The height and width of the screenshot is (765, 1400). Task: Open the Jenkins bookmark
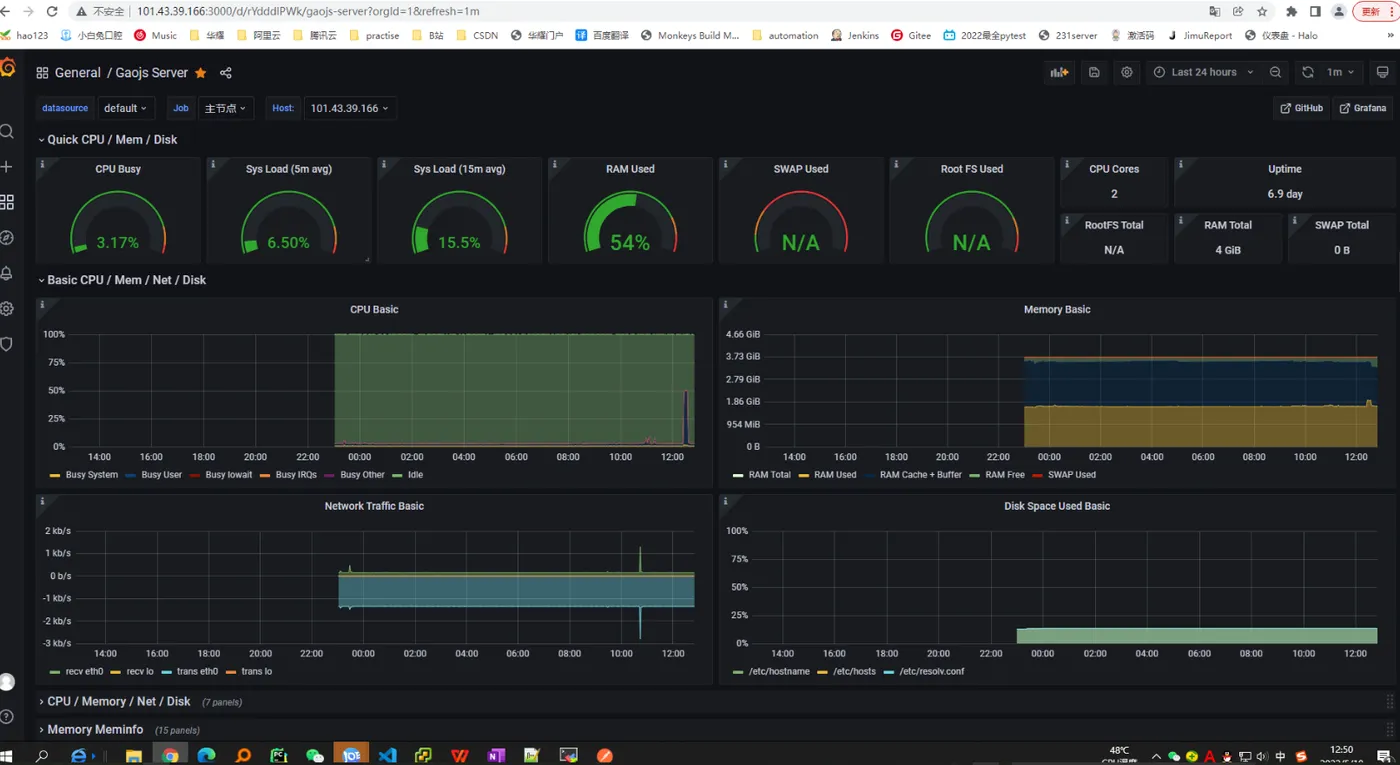coord(854,35)
